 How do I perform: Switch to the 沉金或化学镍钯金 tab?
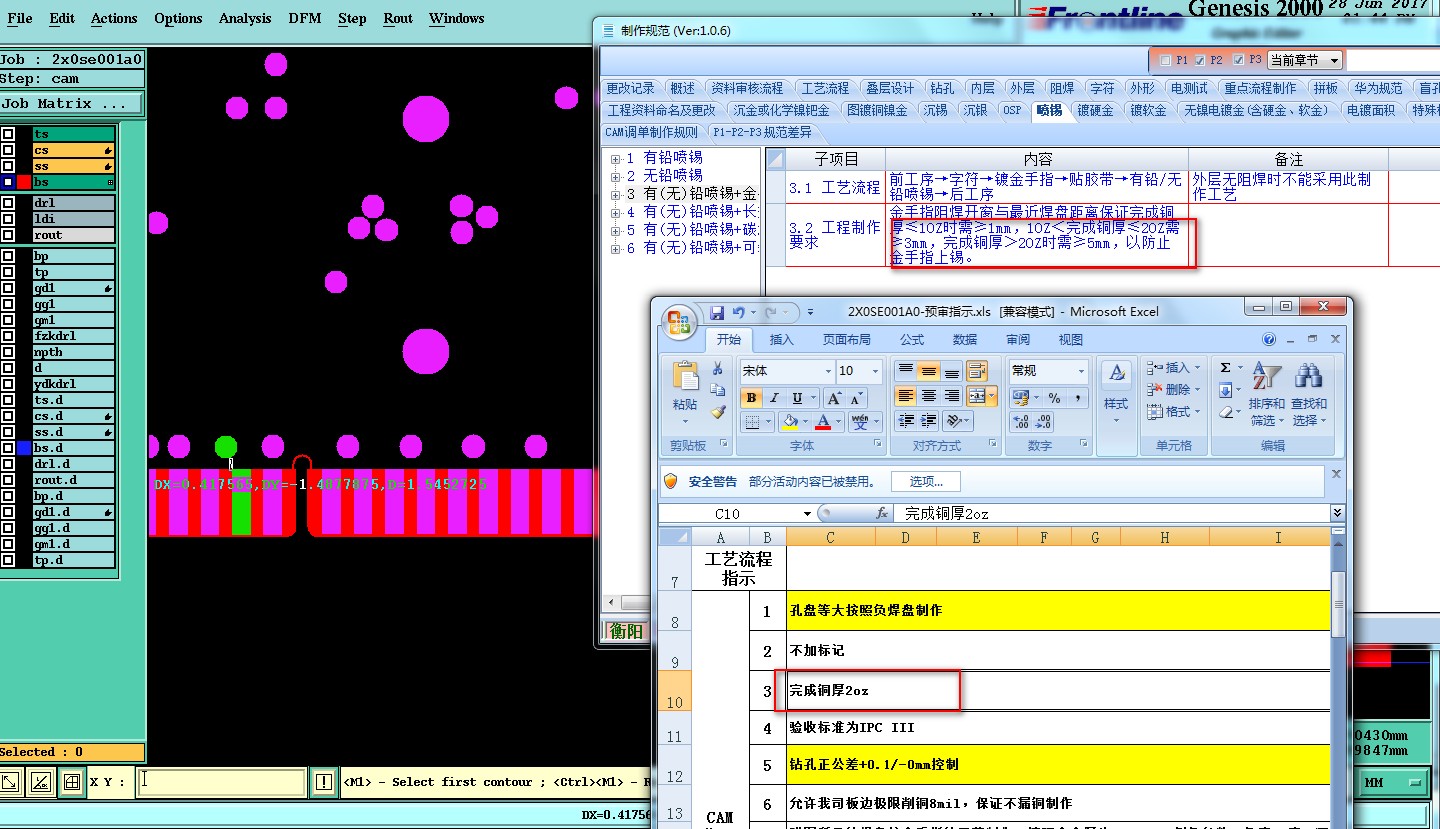point(781,110)
